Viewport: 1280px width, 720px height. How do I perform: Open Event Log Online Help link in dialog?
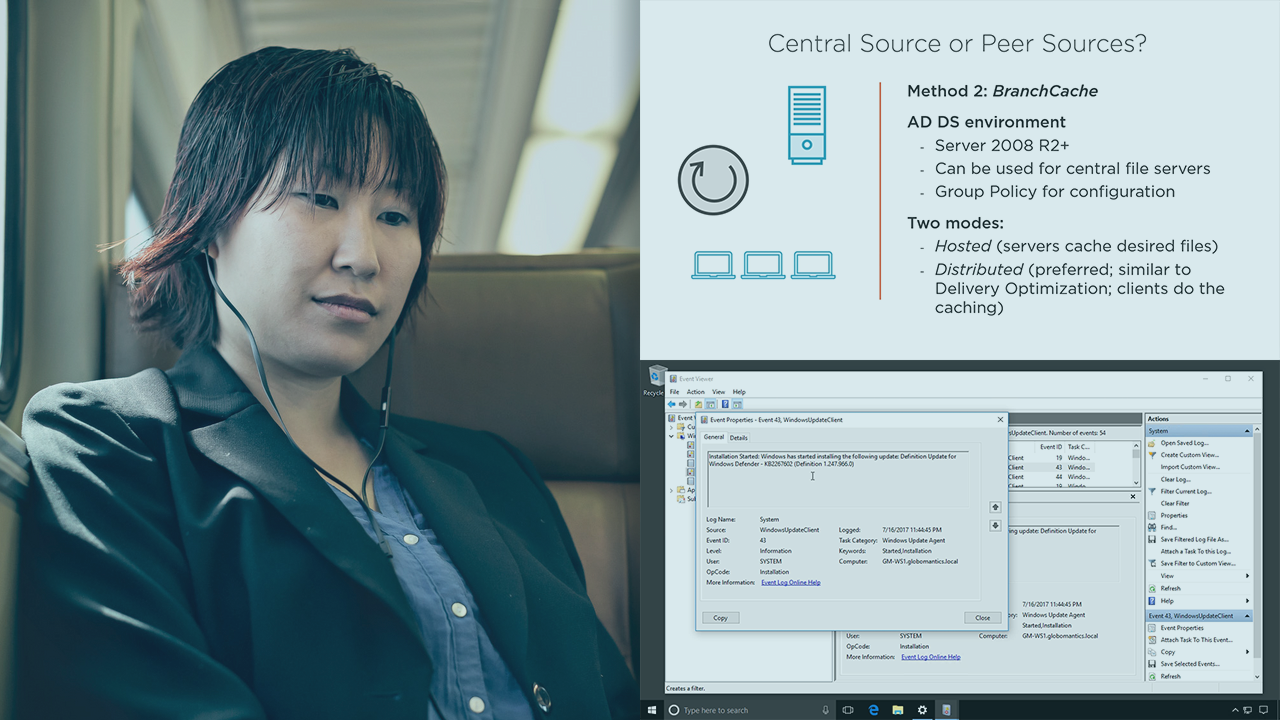click(x=790, y=582)
